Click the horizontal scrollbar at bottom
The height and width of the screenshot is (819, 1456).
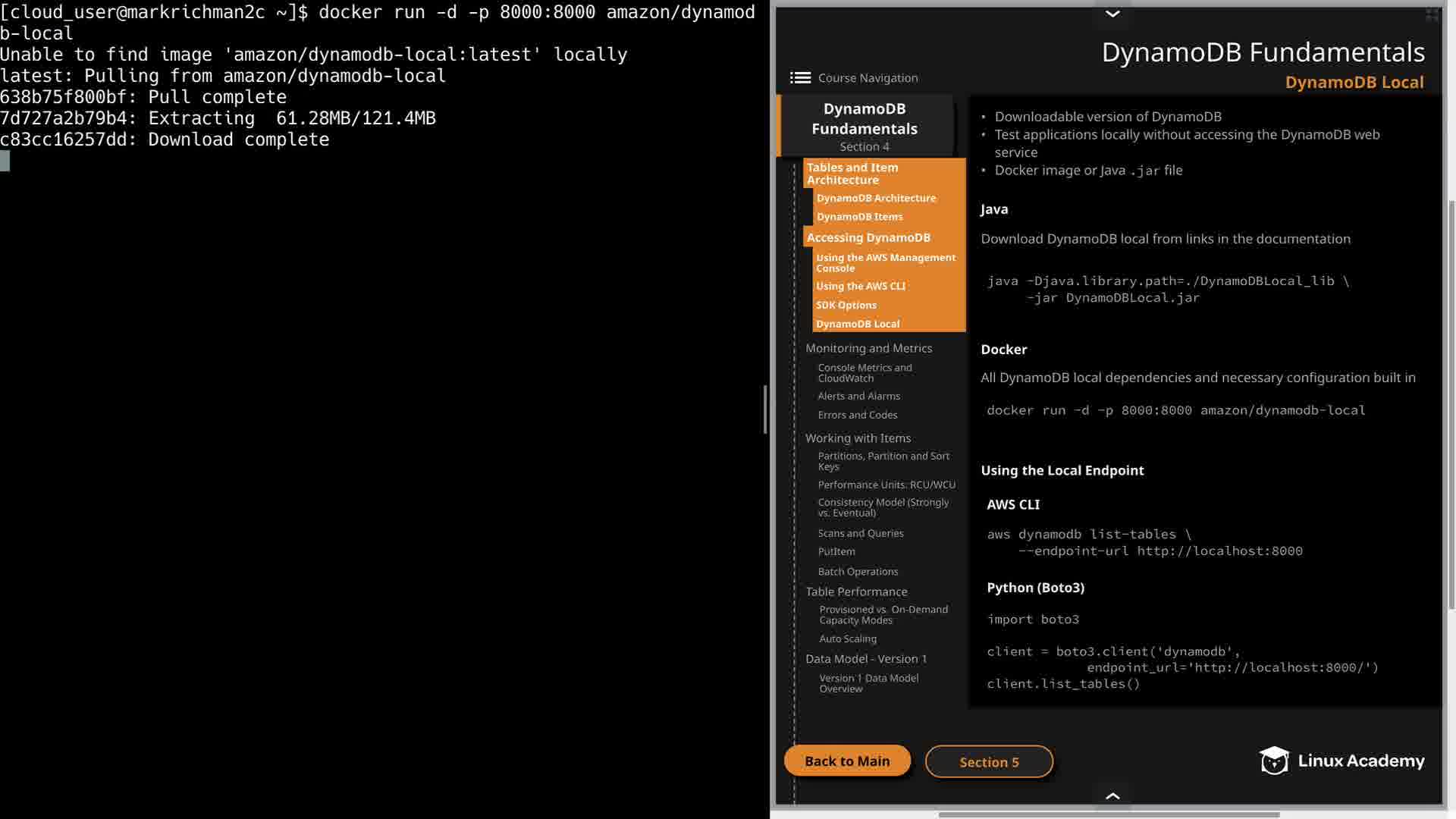1108,814
